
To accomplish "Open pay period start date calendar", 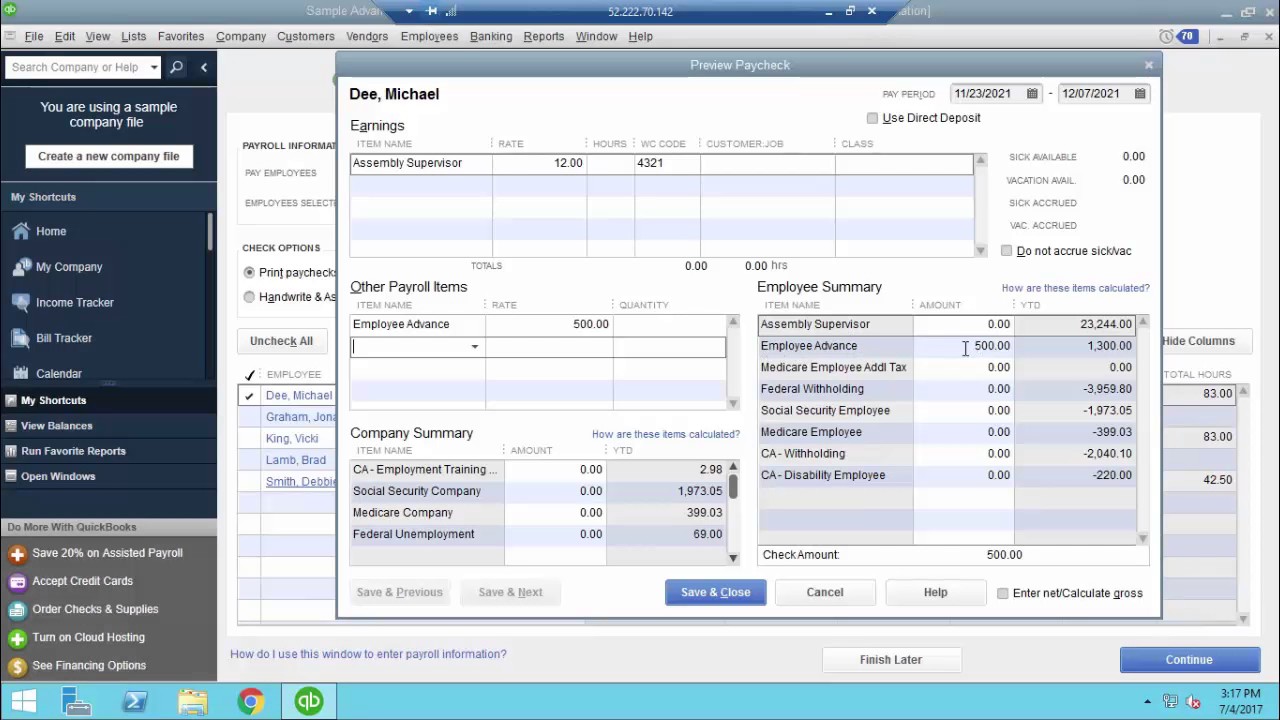I will tap(1032, 93).
